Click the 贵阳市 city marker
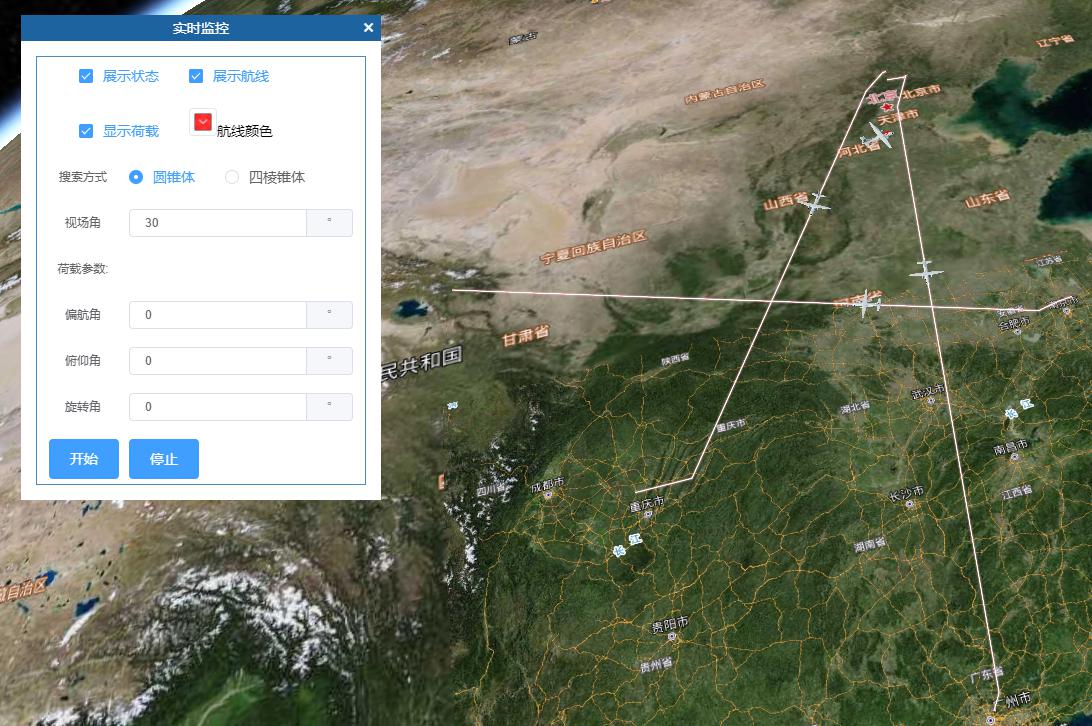 673,636
